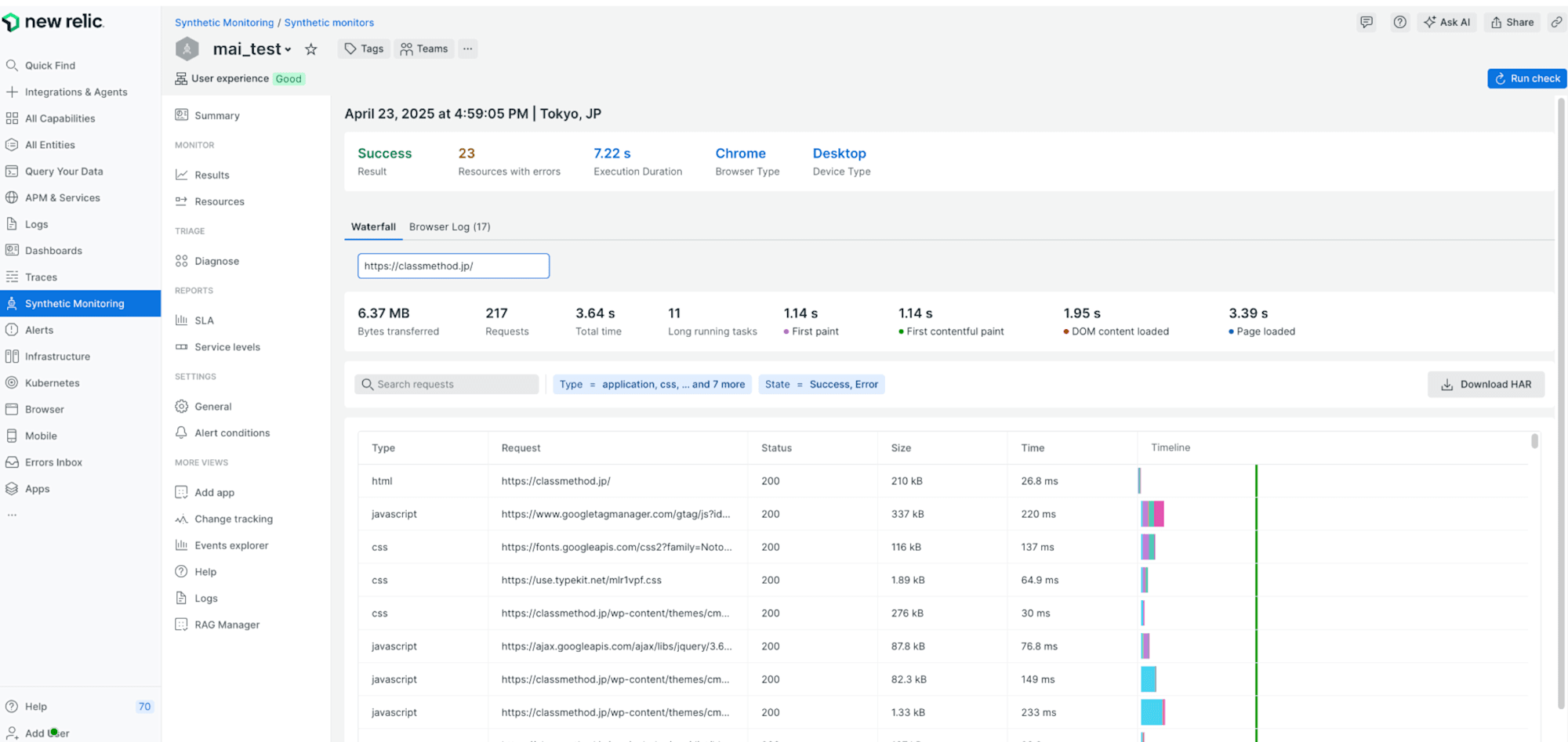
Task: Click Add User at sidebar bottom
Action: [47, 733]
